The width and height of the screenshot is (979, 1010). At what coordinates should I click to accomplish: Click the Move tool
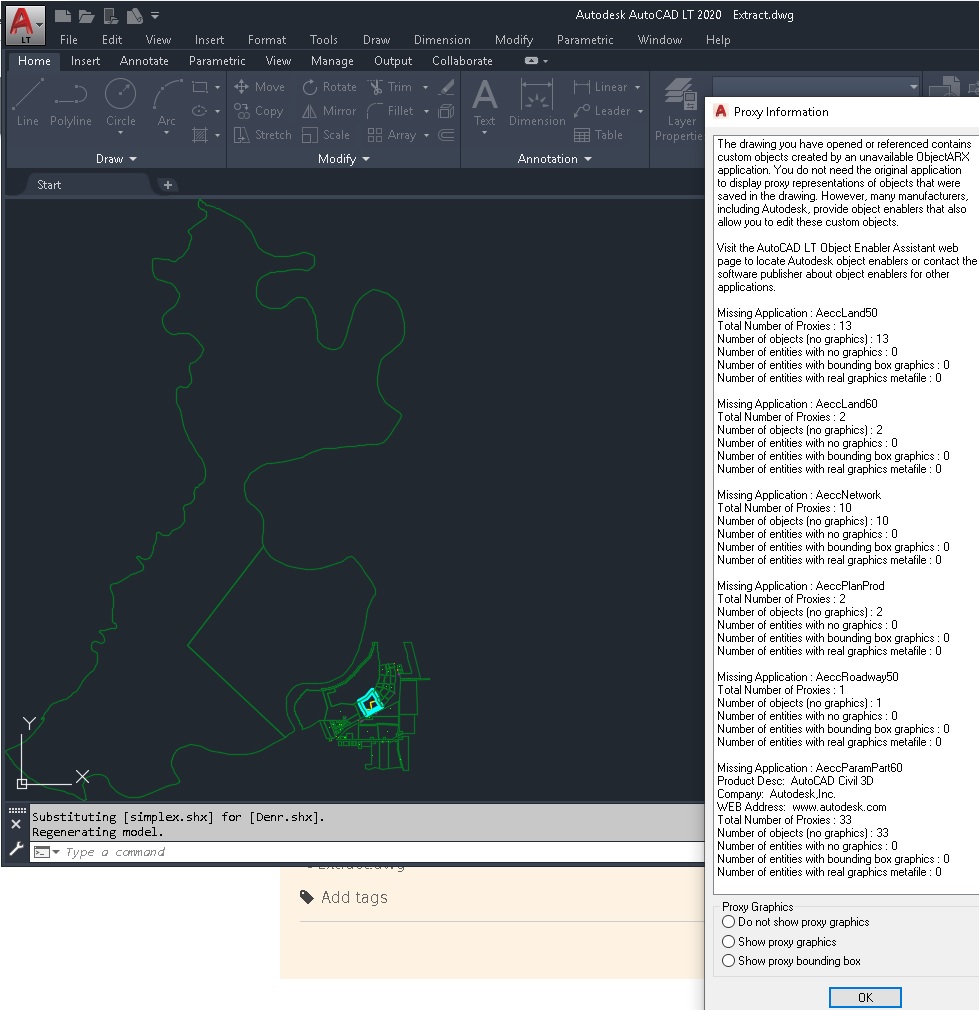coord(260,86)
